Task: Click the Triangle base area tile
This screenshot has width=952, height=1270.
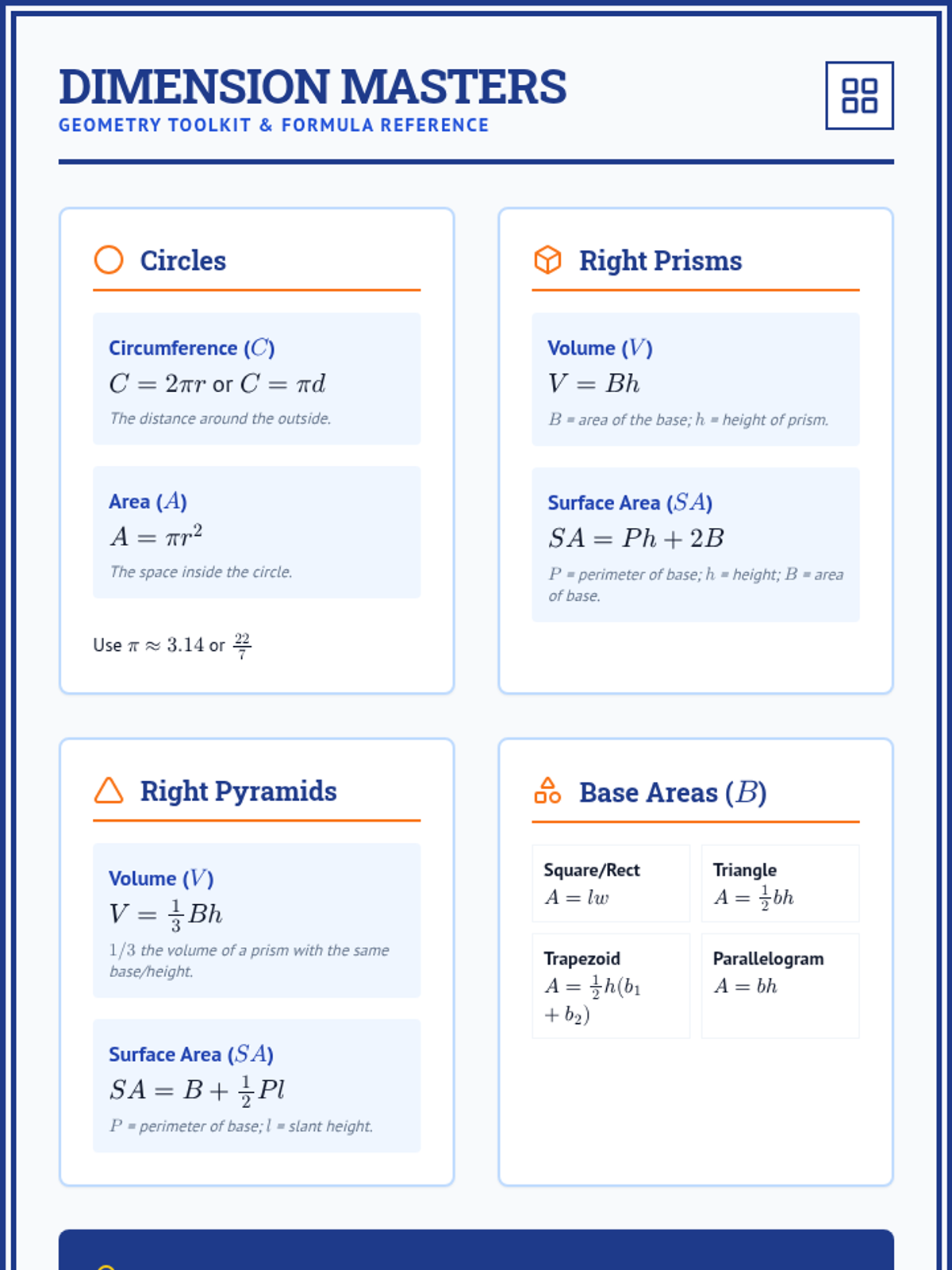Action: coord(780,883)
